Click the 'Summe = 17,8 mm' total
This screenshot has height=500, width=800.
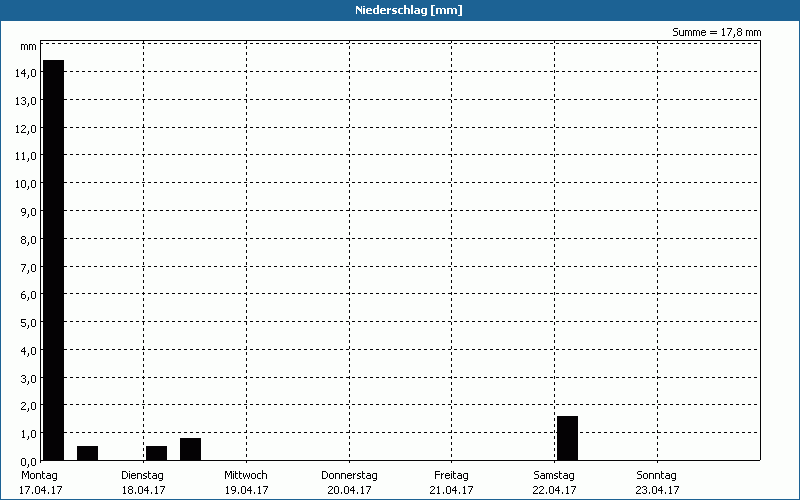(716, 32)
